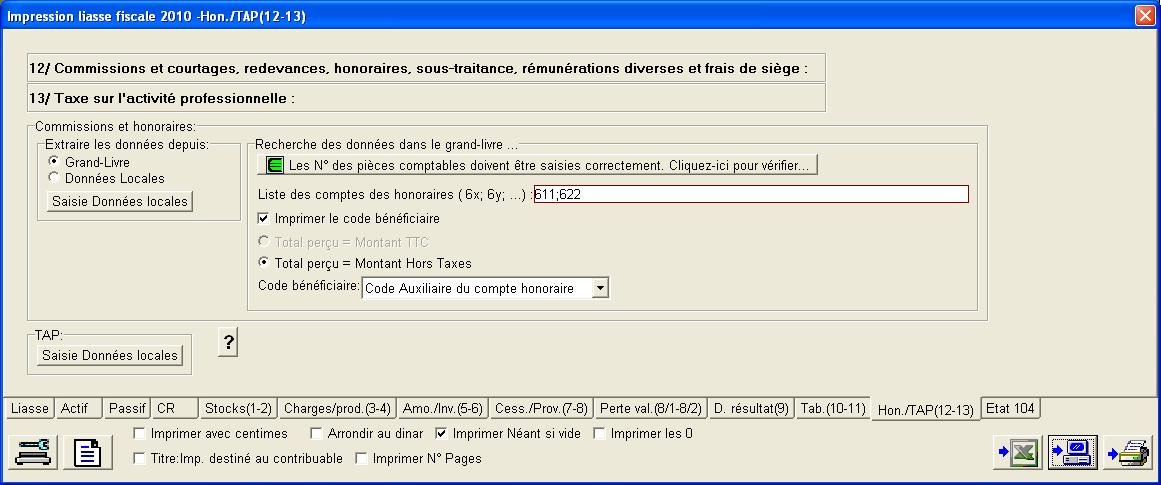Click the screen preview icon button
1161x485 pixels.
[1073, 453]
